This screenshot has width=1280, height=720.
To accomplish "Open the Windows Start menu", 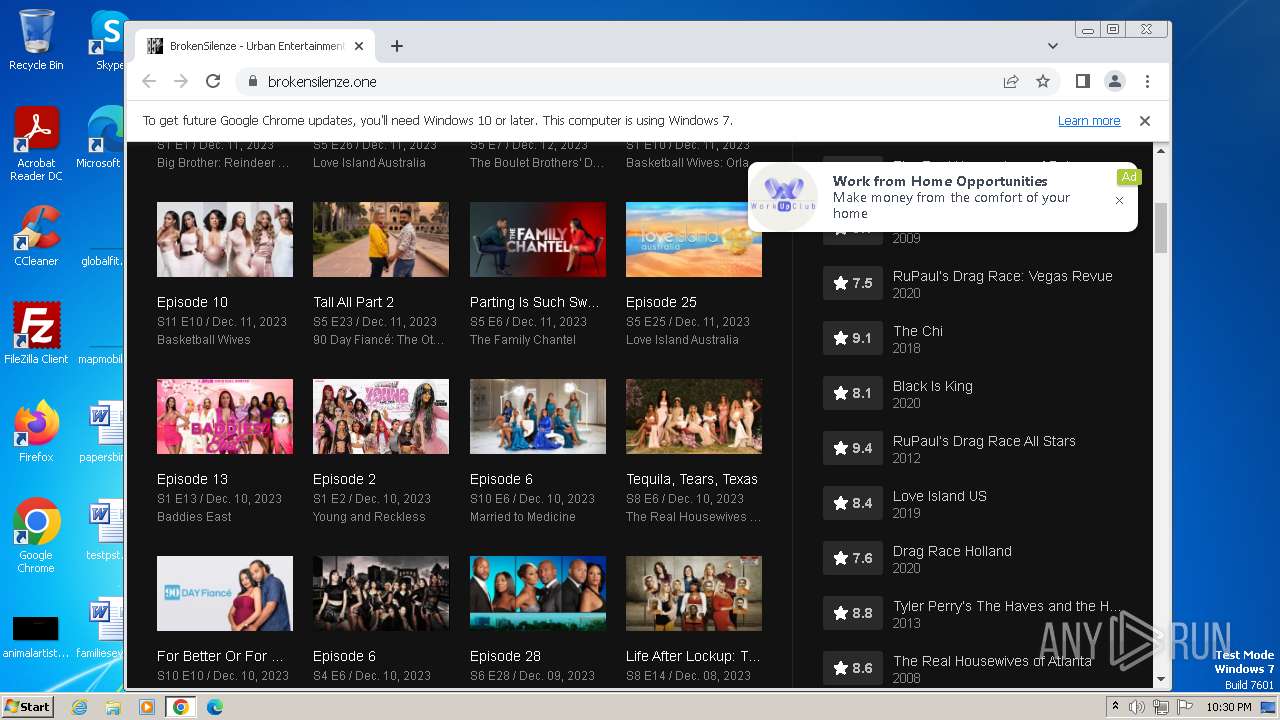I will (27, 706).
